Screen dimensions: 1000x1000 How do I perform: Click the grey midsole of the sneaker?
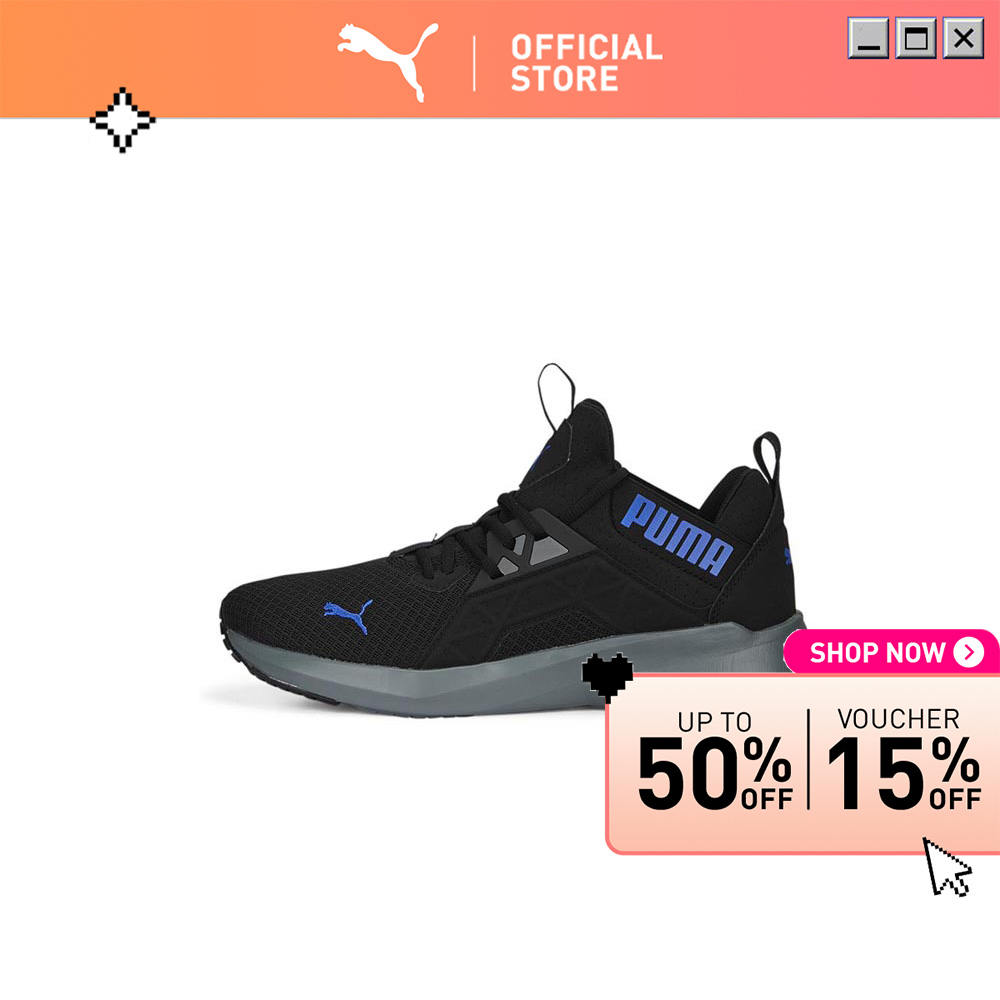(x=510, y=673)
